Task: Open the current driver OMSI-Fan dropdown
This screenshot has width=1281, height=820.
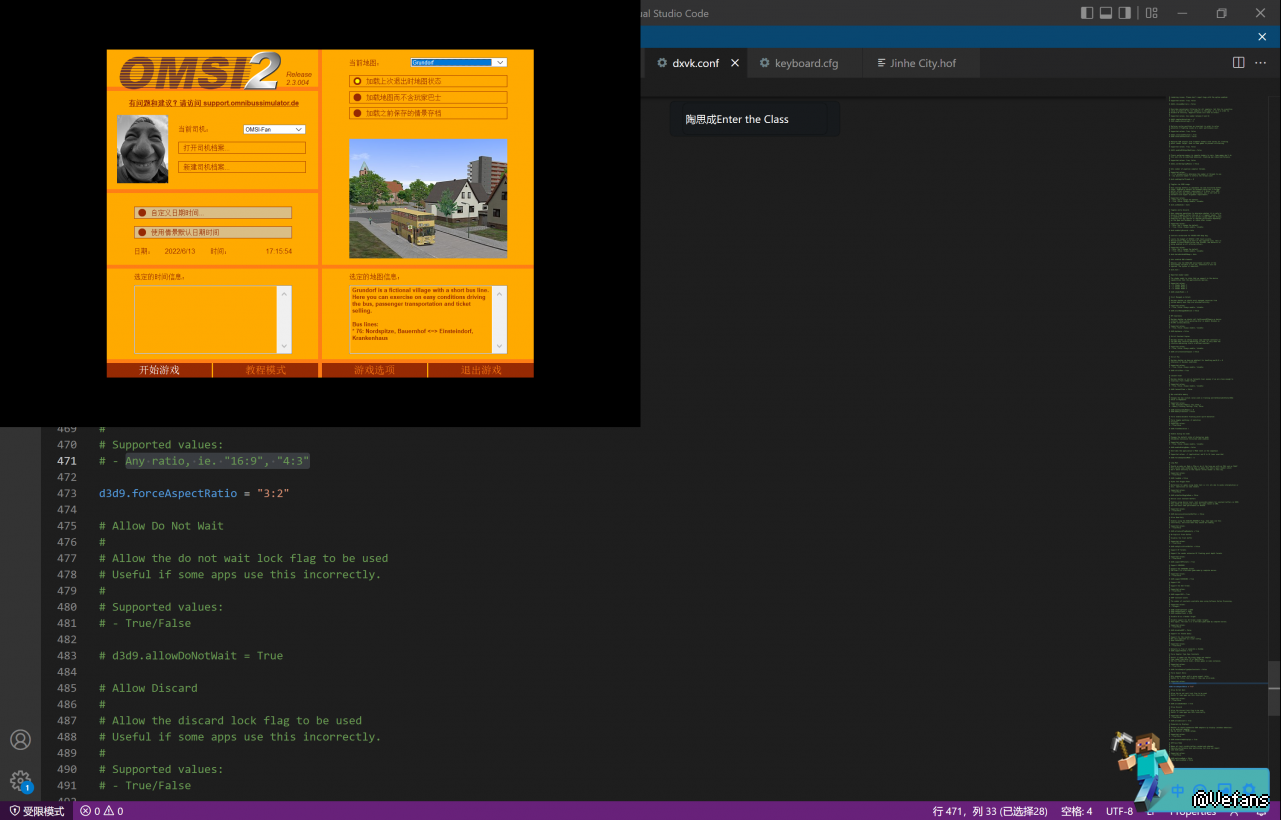Action: [274, 129]
